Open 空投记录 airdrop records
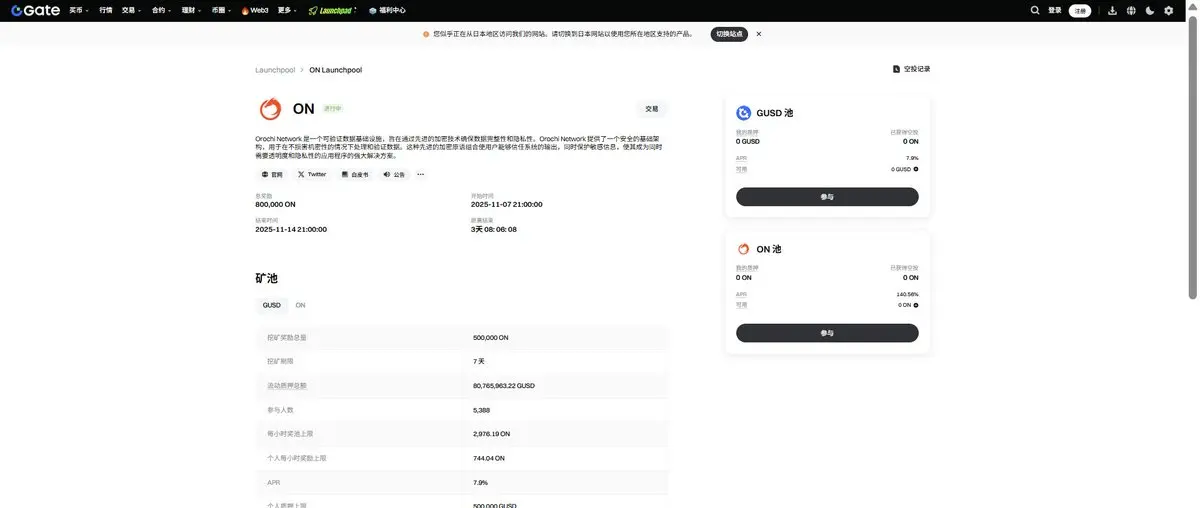This screenshot has height=508, width=1200. (911, 69)
